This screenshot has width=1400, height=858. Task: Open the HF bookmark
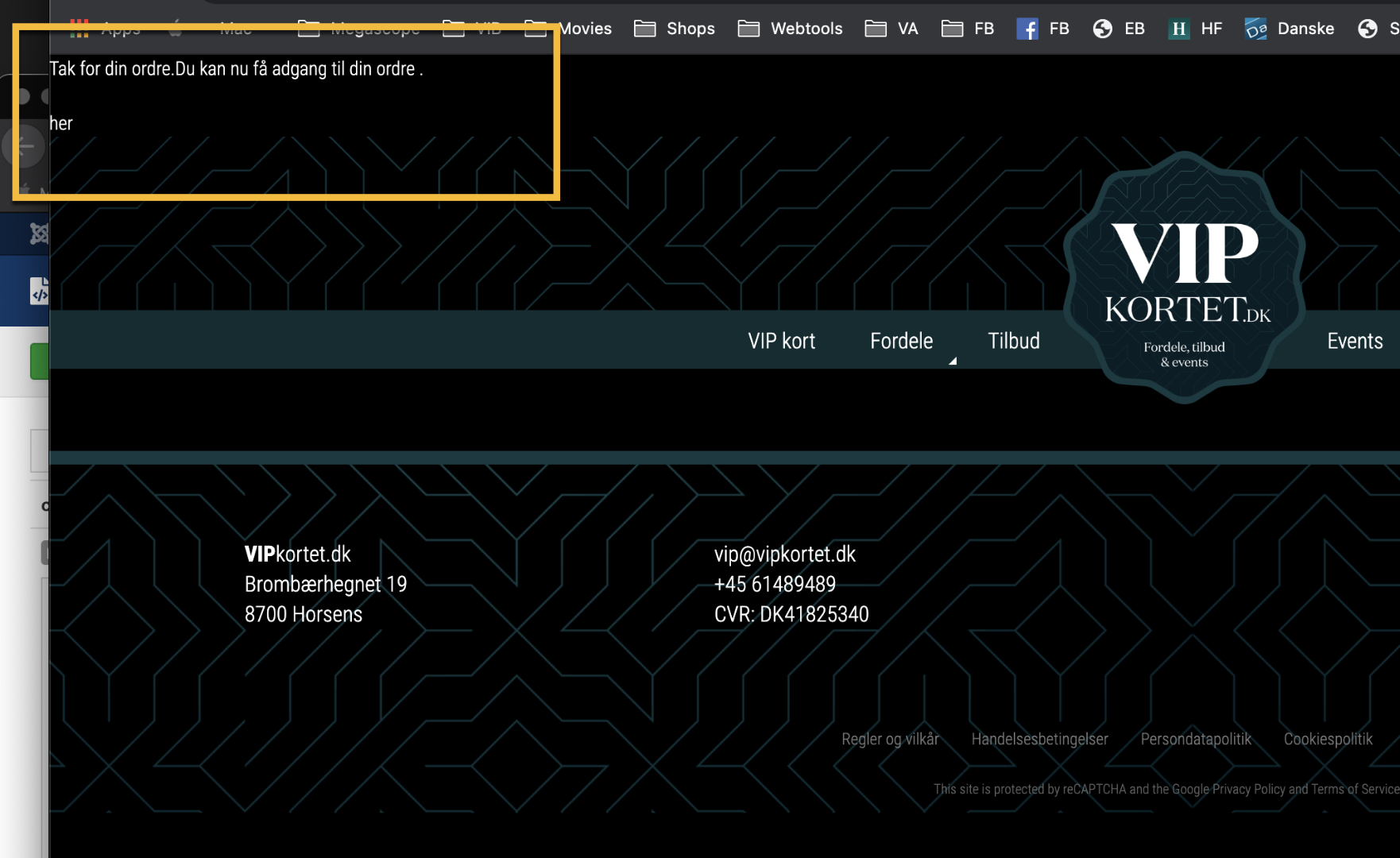1195,29
